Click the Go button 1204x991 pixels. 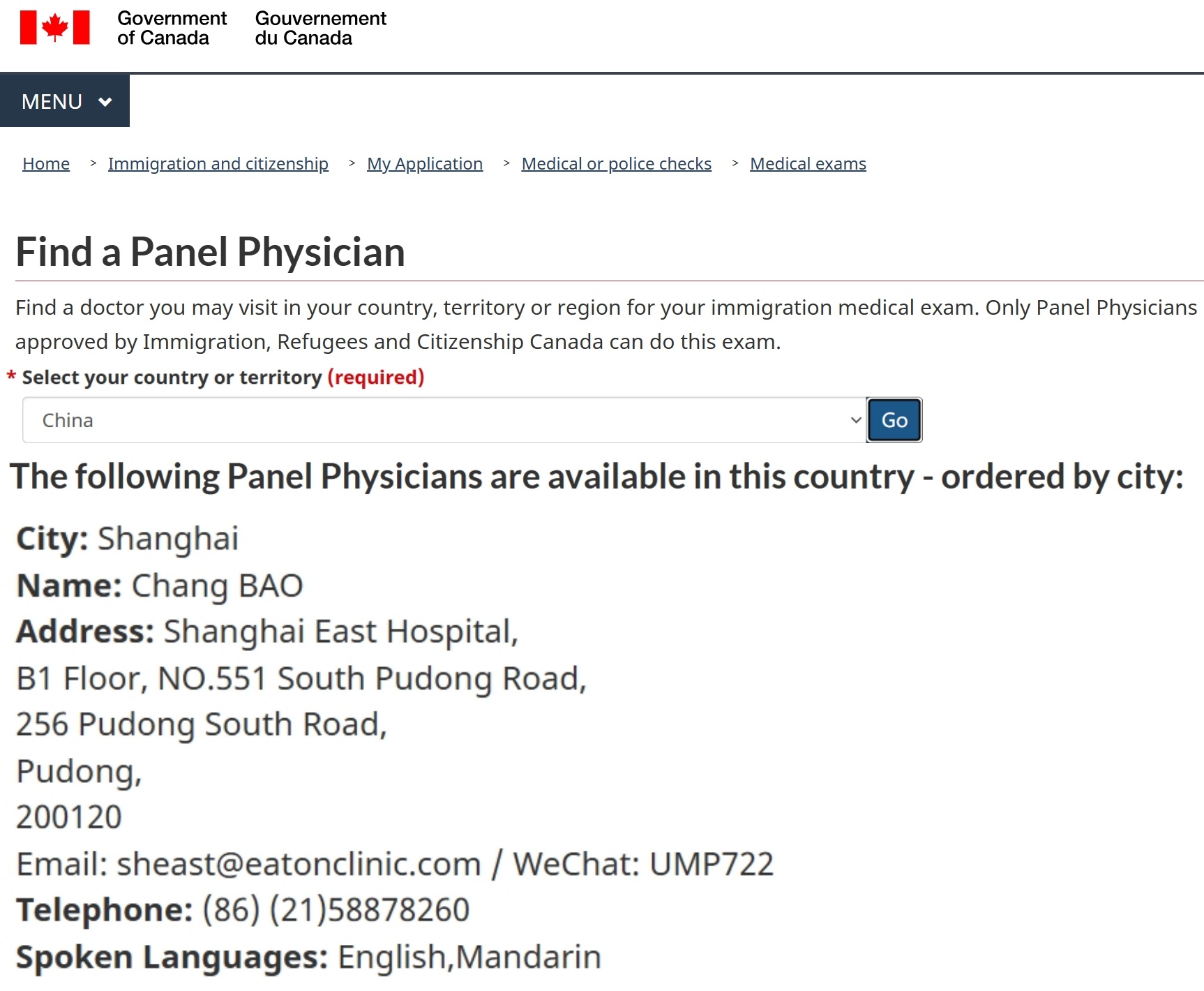tap(894, 420)
